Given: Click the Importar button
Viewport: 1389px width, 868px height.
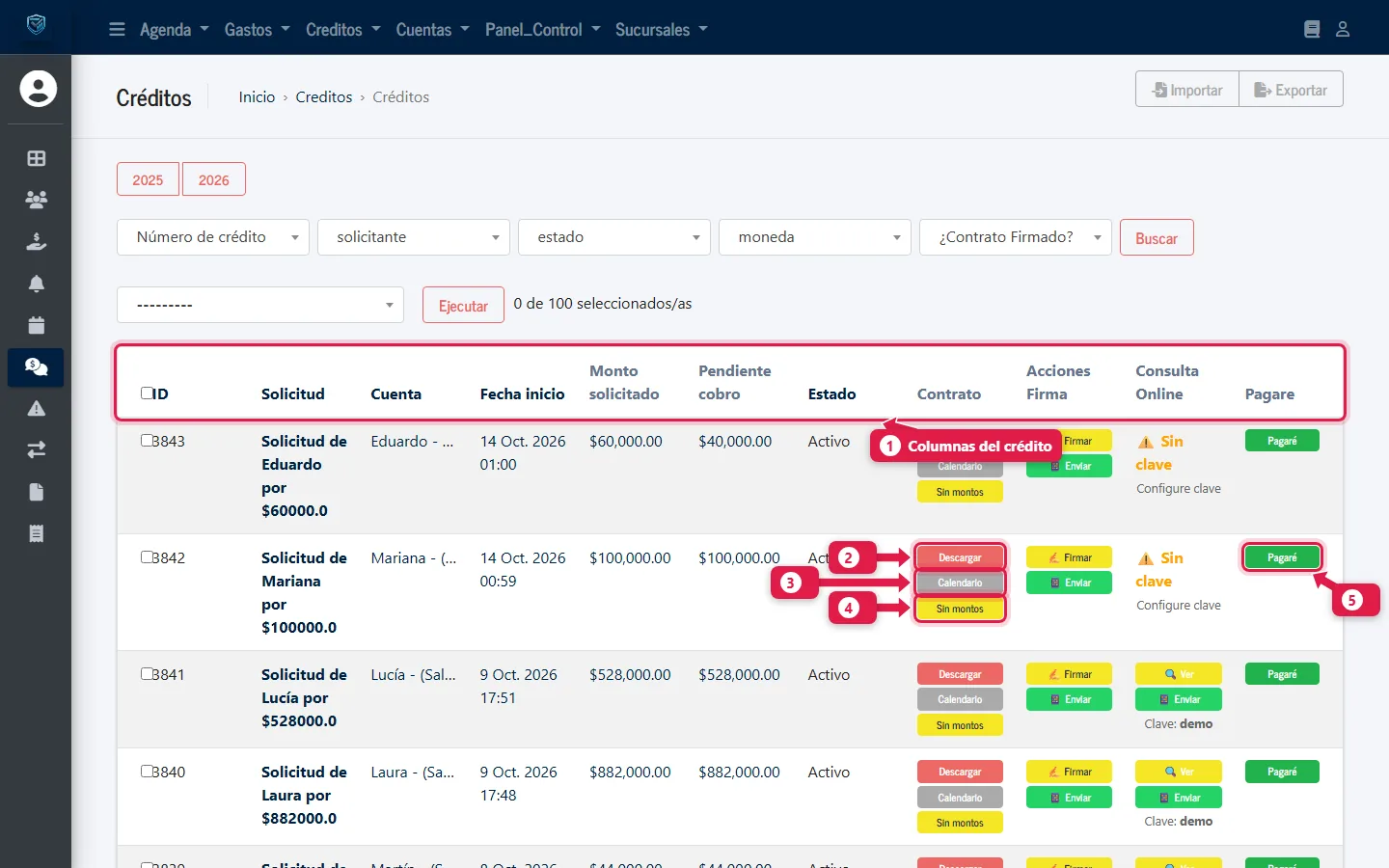Looking at the screenshot, I should [1187, 89].
